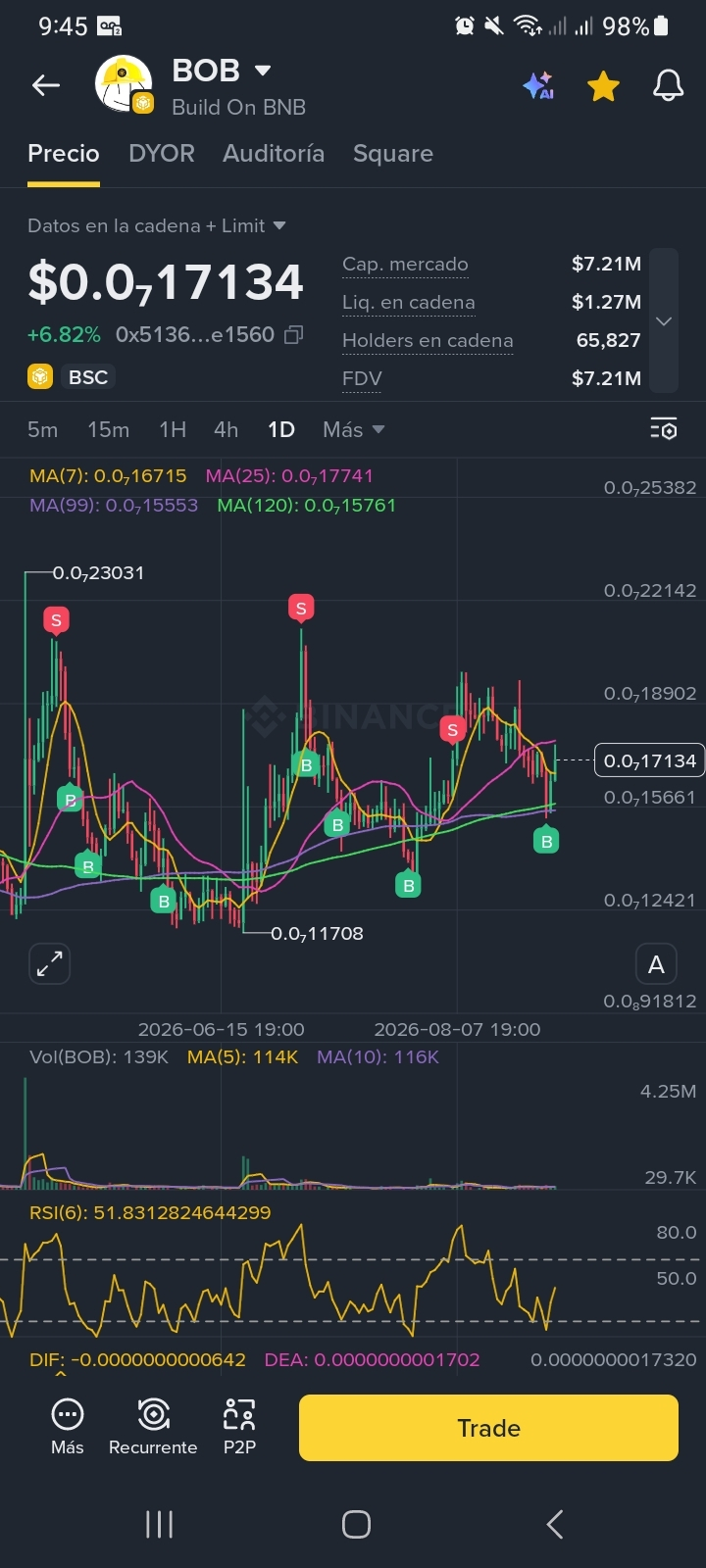Image resolution: width=706 pixels, height=1568 pixels.
Task: Tap the 65,827 holders value
Action: pyautogui.click(x=609, y=341)
